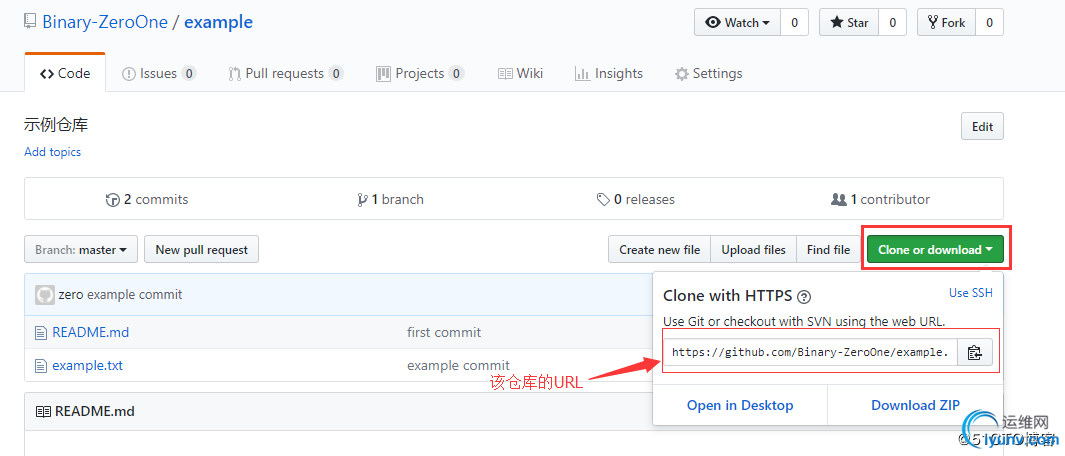Open the Pull requests tab
1065x456 pixels.
click(x=284, y=73)
